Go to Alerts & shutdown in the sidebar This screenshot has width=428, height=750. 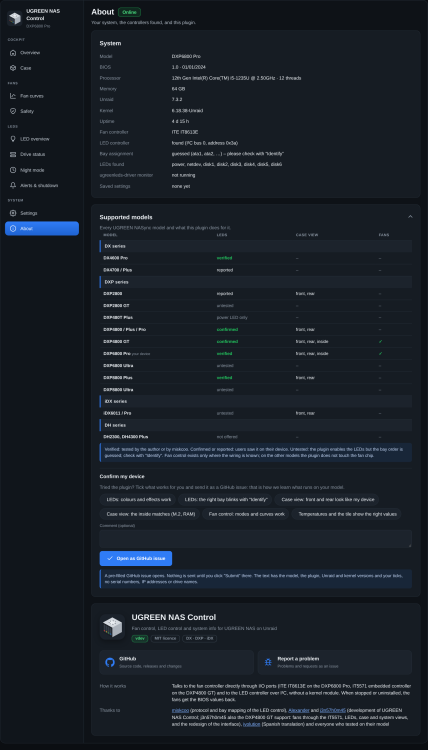coord(42,185)
